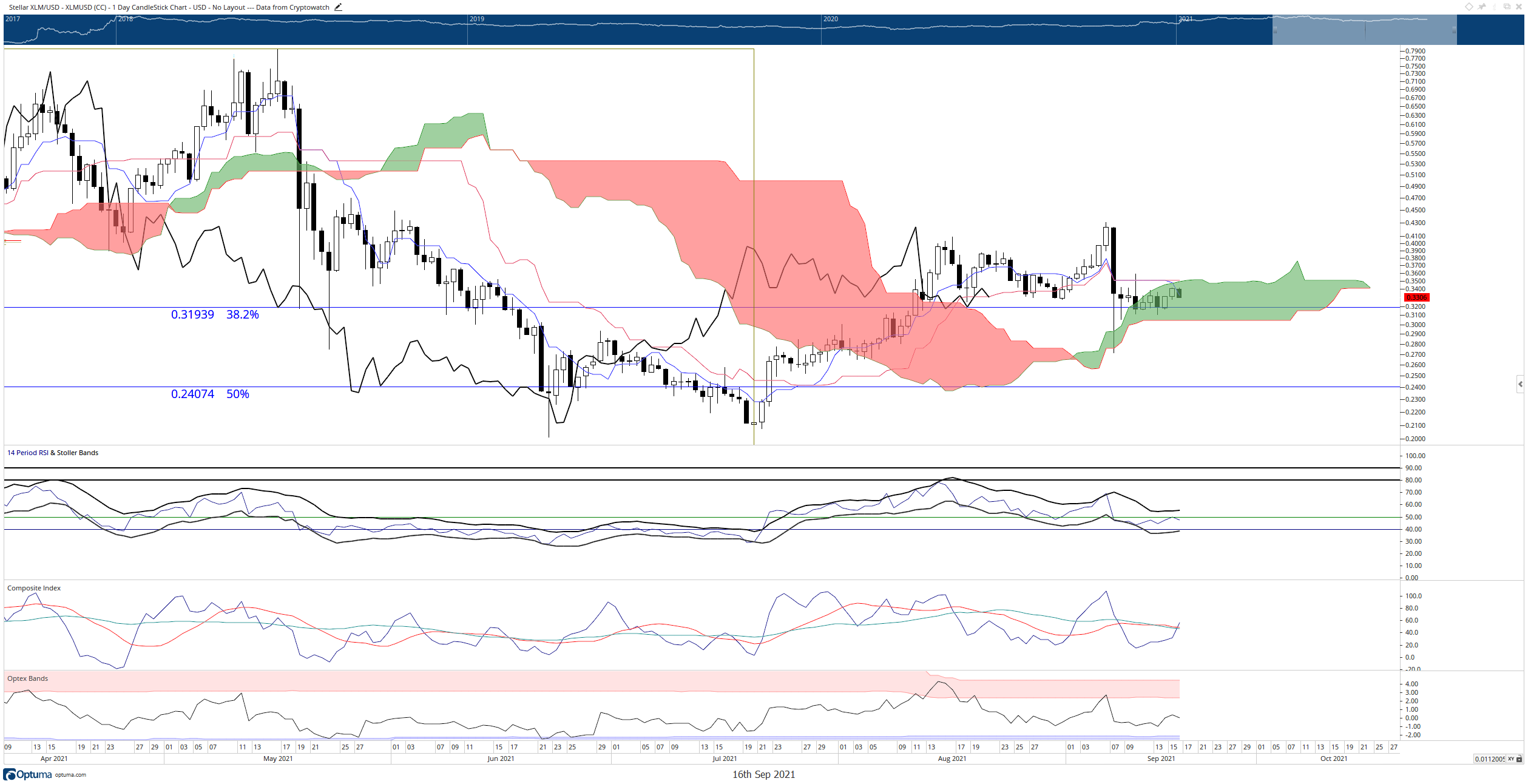This screenshot has height=784, width=1528.
Task: Click May 2021 on the time axis
Action: point(278,759)
